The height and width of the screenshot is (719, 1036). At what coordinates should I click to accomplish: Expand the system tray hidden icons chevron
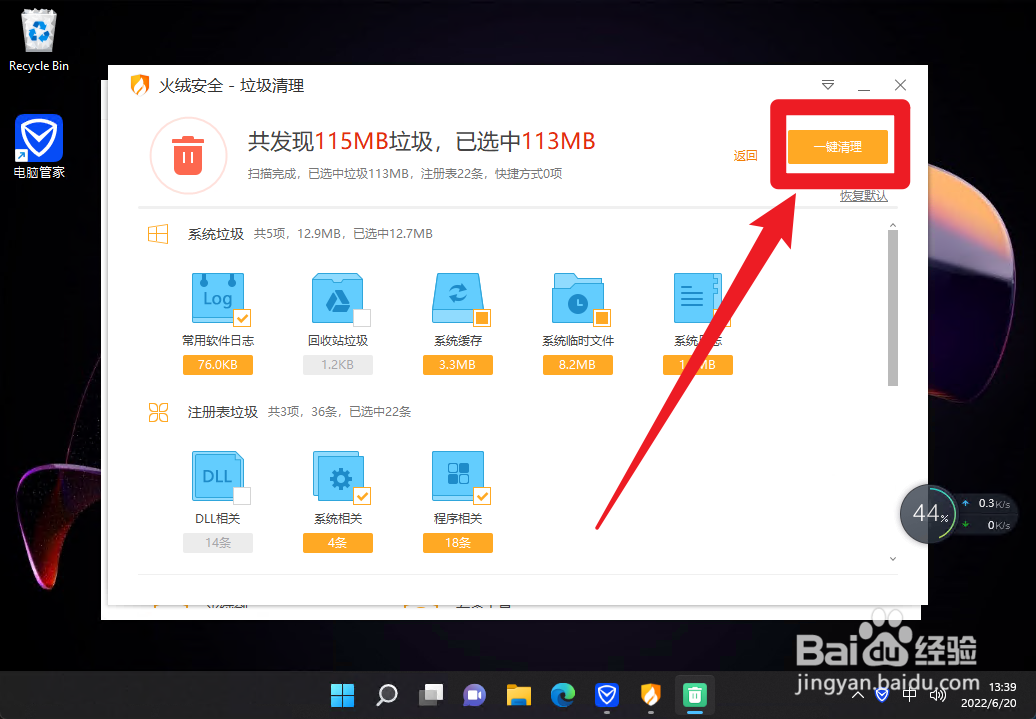pyautogui.click(x=858, y=695)
